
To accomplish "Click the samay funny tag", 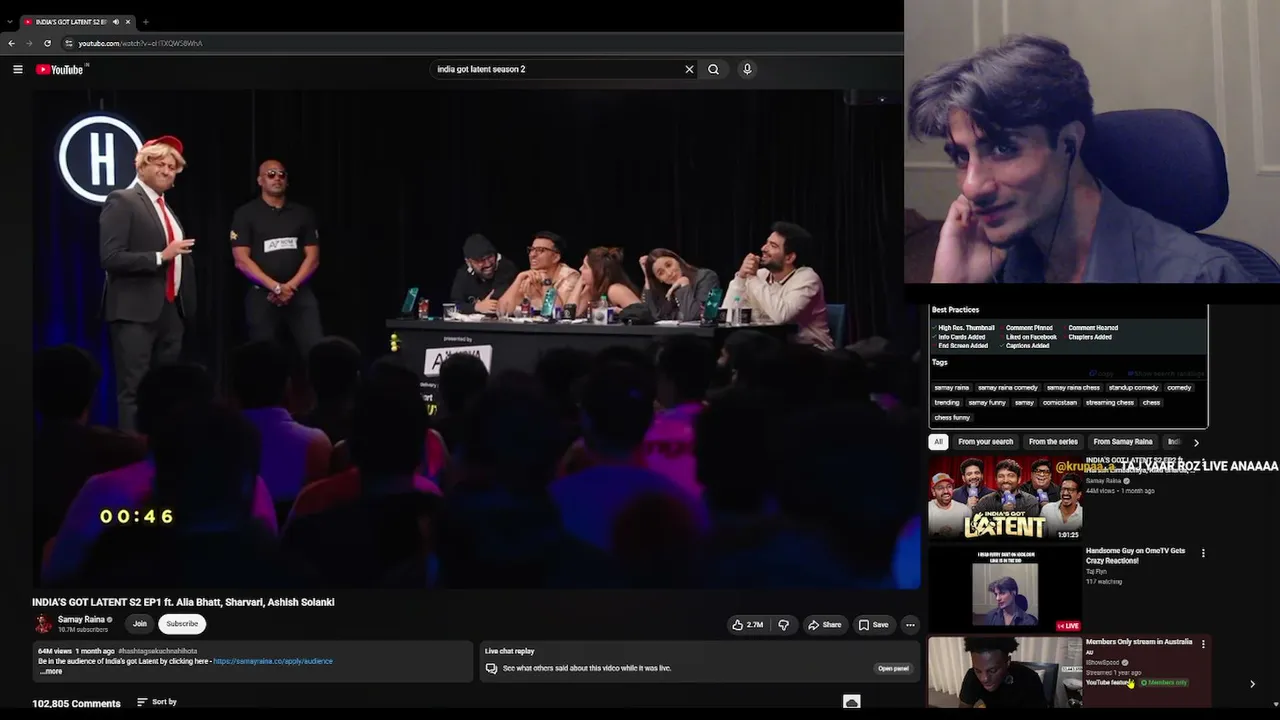I will tap(987, 403).
